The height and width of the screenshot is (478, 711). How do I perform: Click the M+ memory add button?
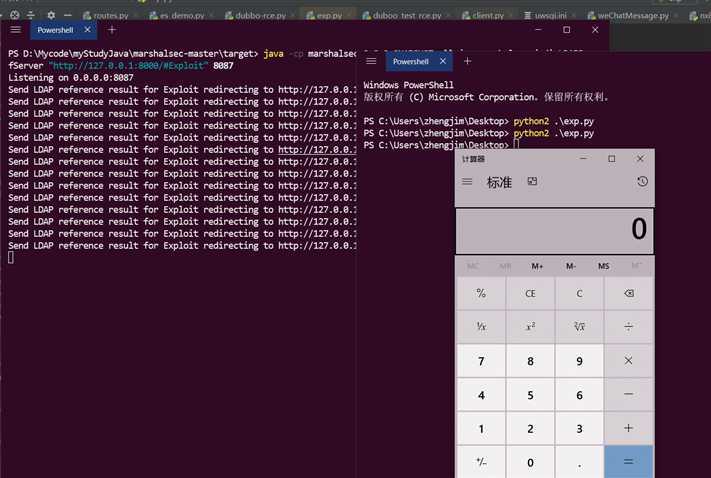coord(537,266)
